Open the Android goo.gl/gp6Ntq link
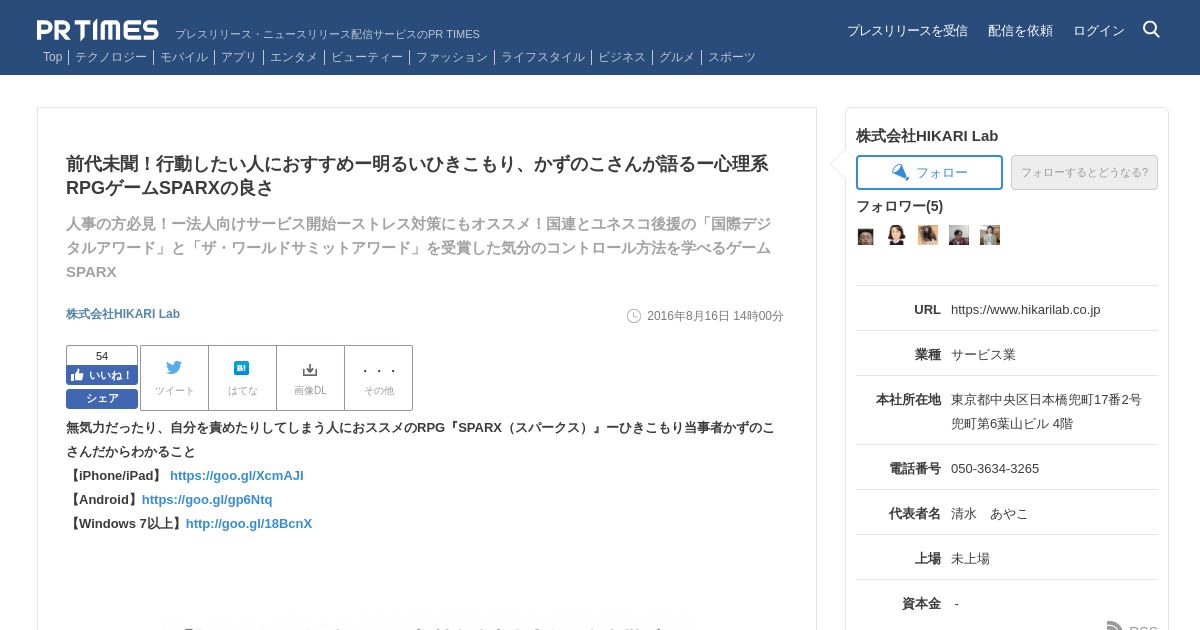The height and width of the screenshot is (630, 1200). (x=207, y=500)
